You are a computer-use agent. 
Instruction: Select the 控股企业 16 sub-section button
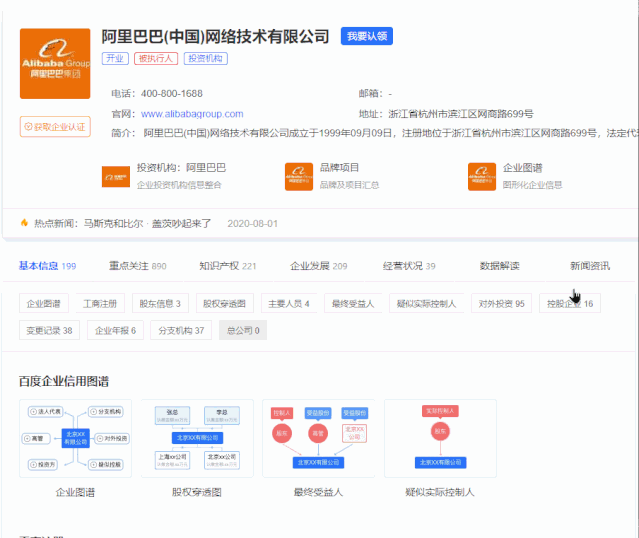coord(570,304)
